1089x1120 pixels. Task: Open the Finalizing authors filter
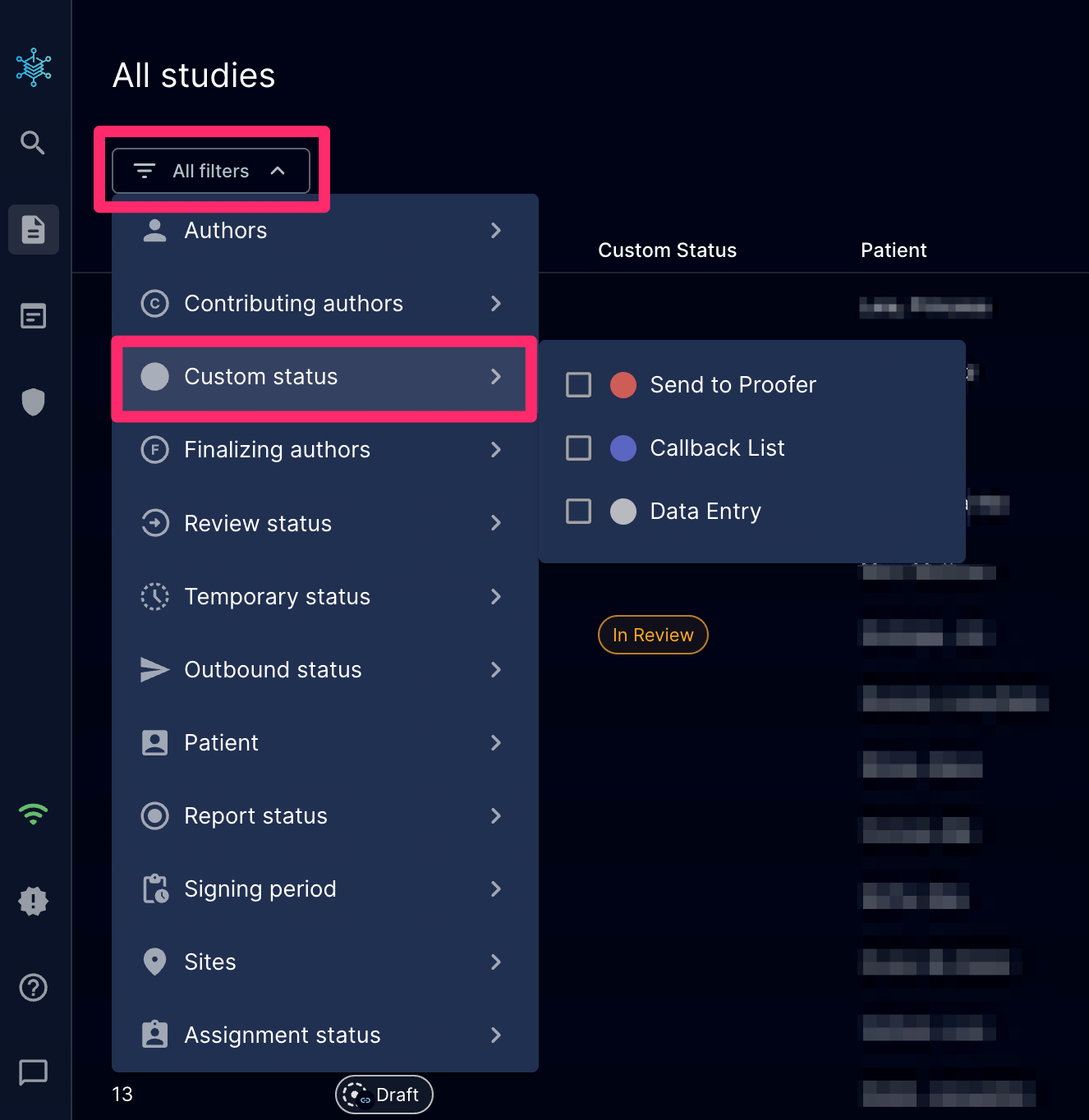coord(325,449)
